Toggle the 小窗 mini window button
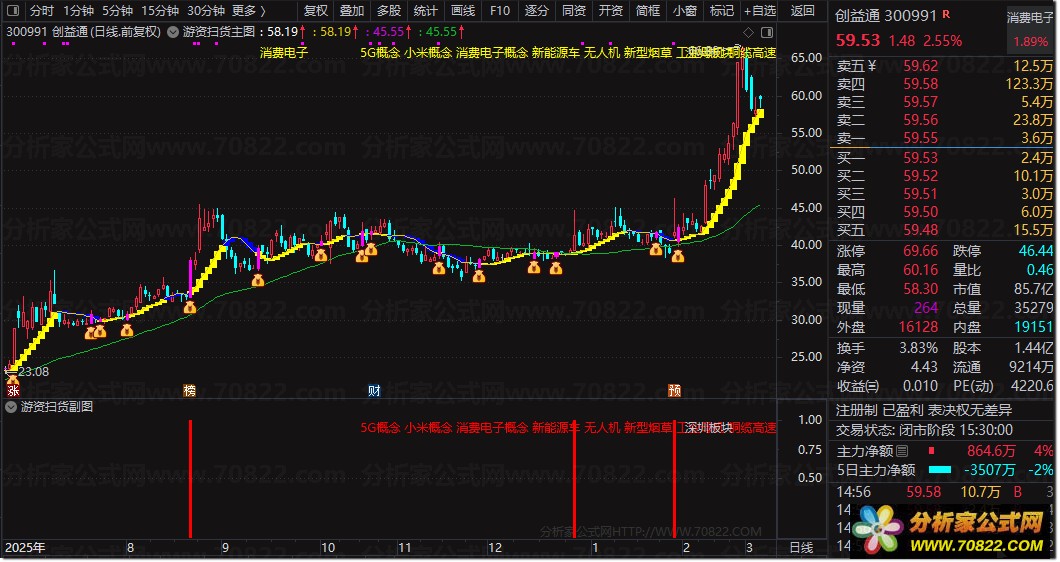This screenshot has width=1060, height=562. click(685, 11)
